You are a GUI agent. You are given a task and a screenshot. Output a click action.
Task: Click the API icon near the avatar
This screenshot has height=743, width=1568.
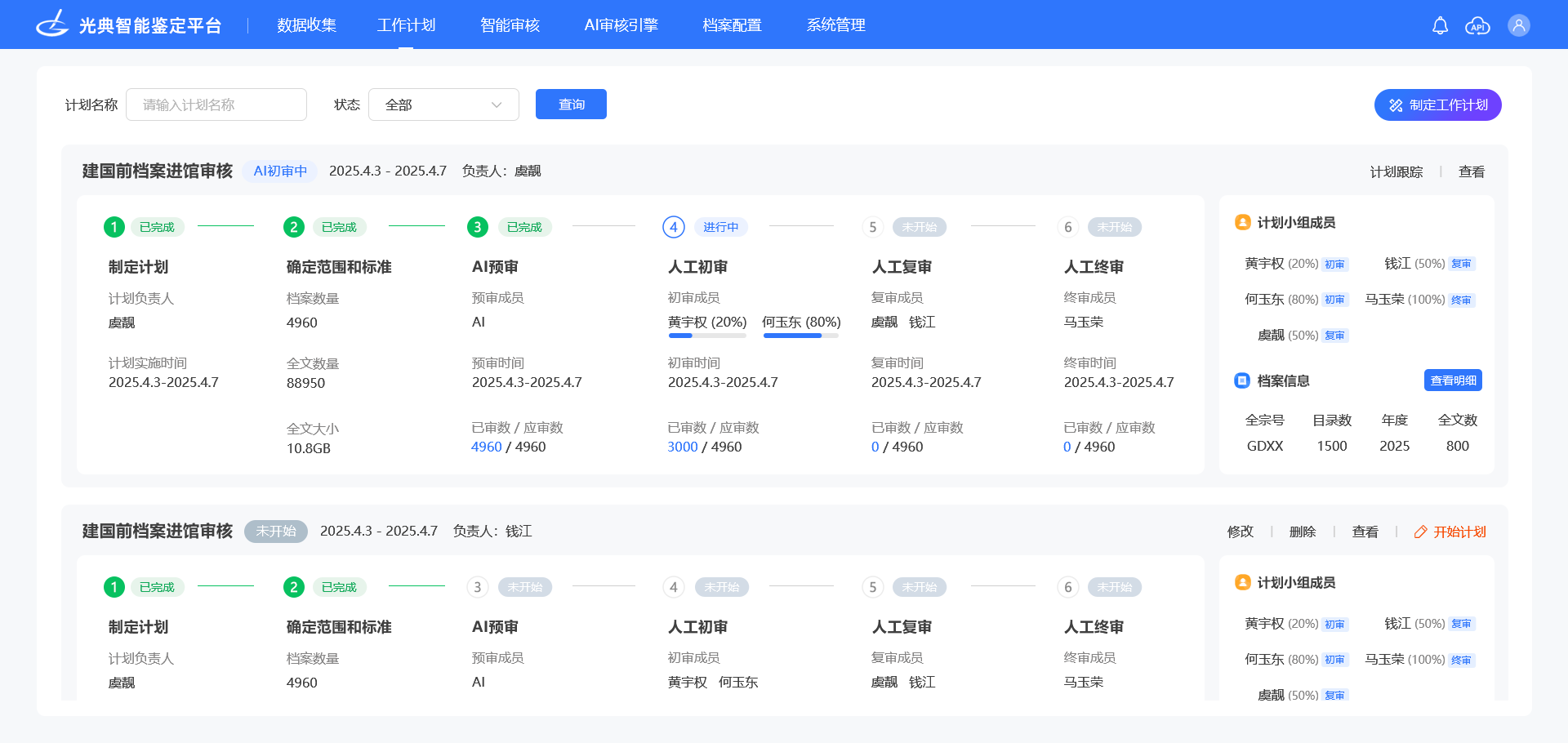pos(1478,24)
